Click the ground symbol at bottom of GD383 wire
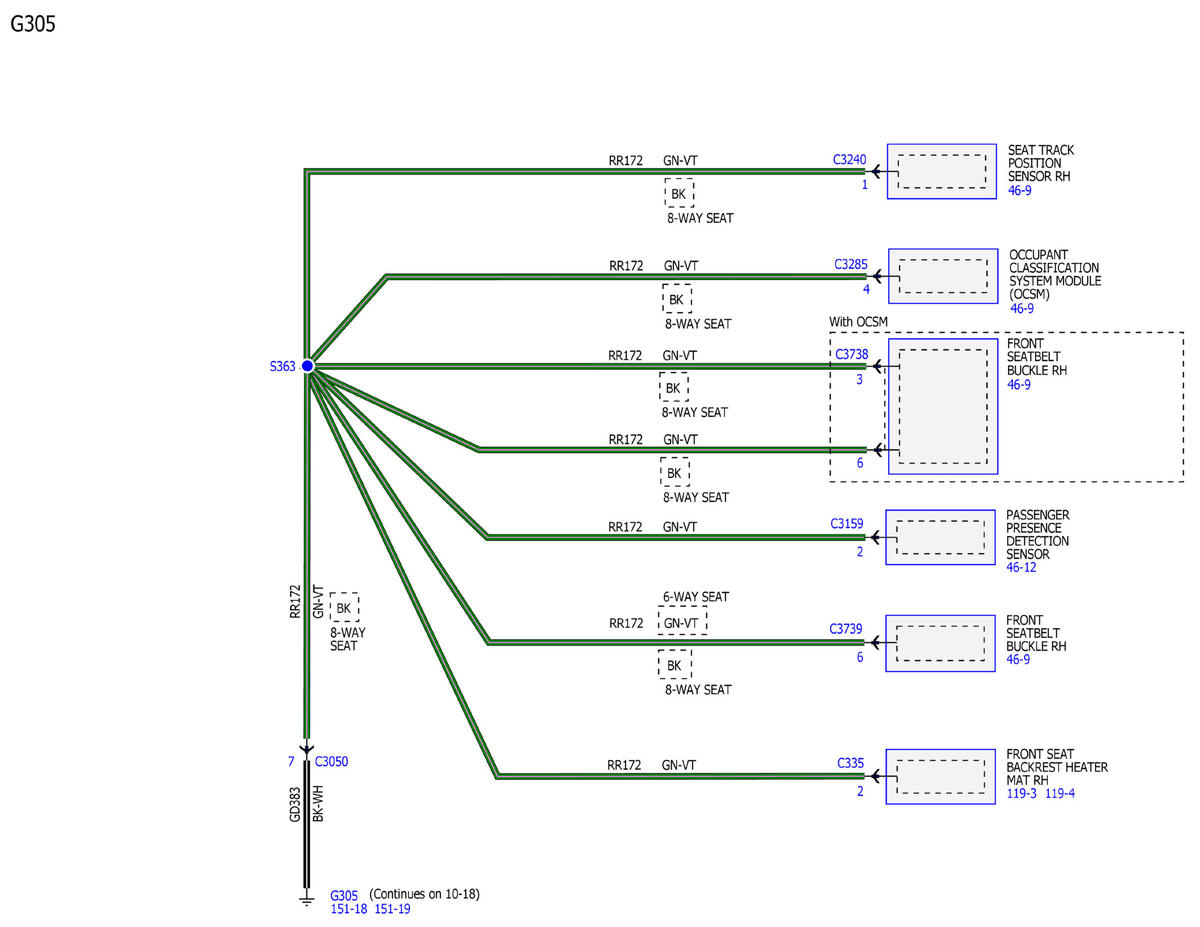 tap(307, 897)
